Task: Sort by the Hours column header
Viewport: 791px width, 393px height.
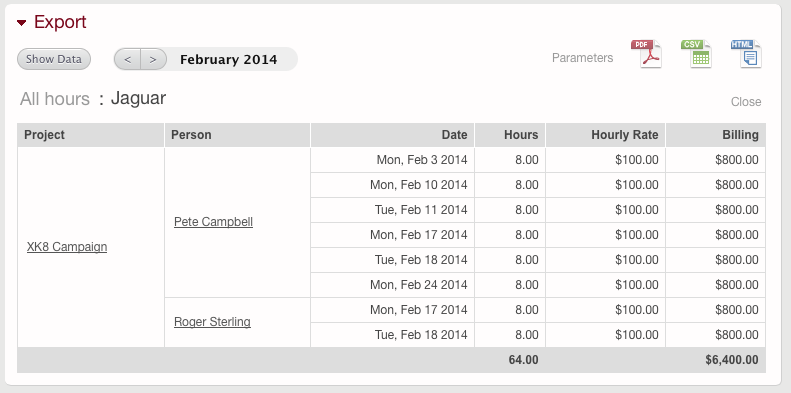Action: [x=510, y=135]
